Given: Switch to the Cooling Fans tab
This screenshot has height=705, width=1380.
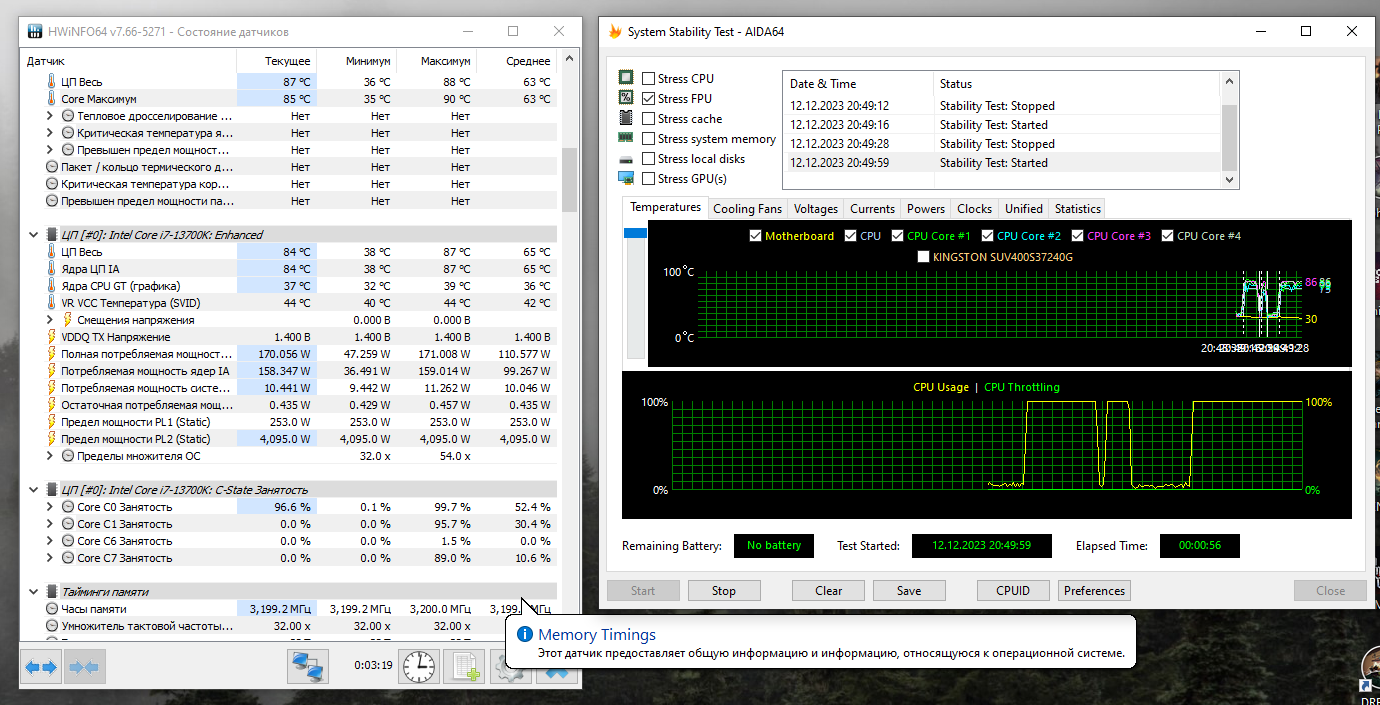Looking at the screenshot, I should pos(747,209).
